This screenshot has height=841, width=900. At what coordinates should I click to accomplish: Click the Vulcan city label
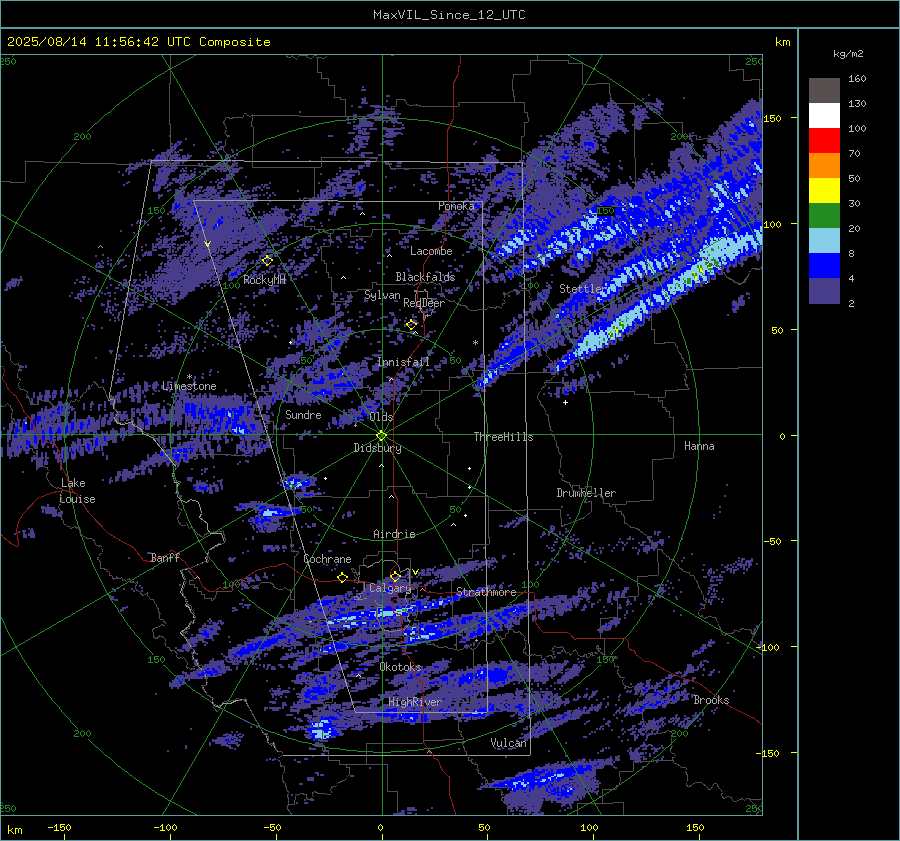click(508, 743)
